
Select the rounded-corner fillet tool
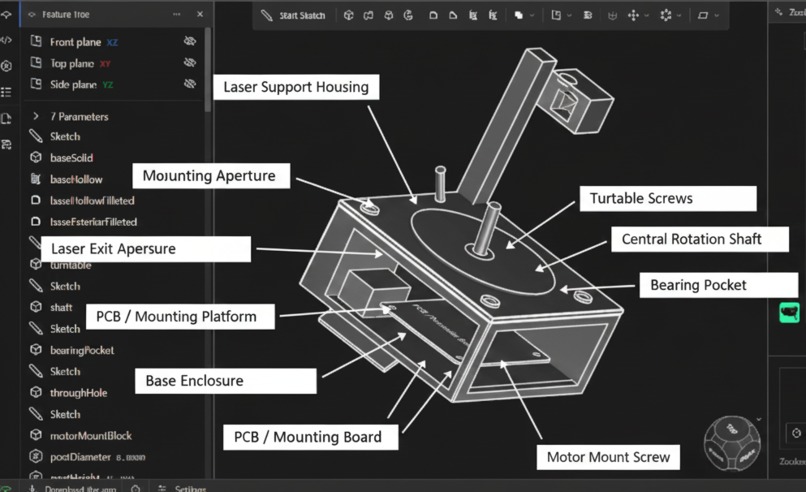[433, 15]
